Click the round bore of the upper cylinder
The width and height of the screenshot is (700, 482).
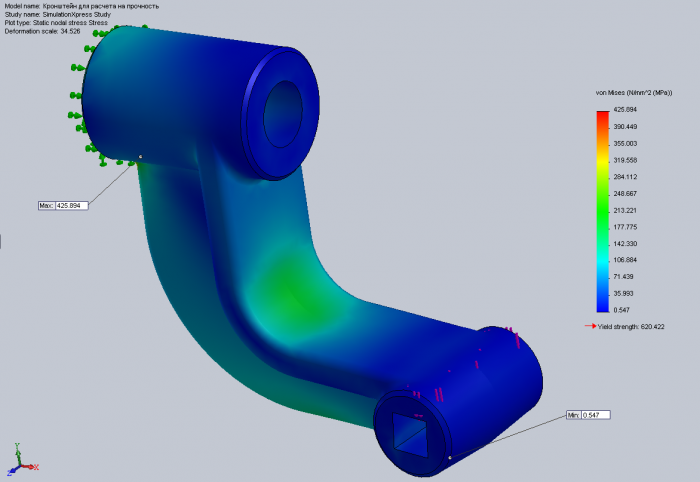click(x=283, y=114)
